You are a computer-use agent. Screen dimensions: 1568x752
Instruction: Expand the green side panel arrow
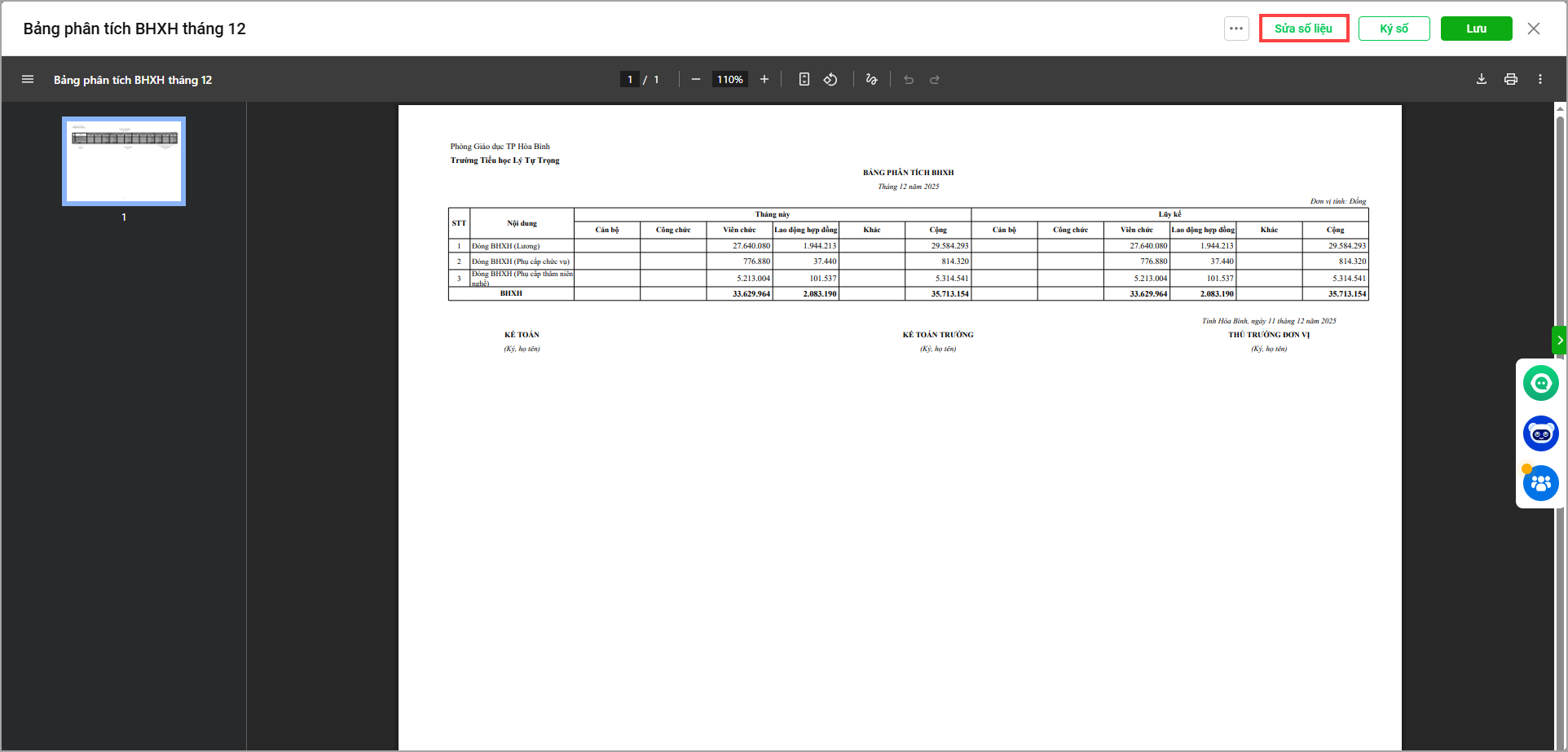tap(1559, 340)
